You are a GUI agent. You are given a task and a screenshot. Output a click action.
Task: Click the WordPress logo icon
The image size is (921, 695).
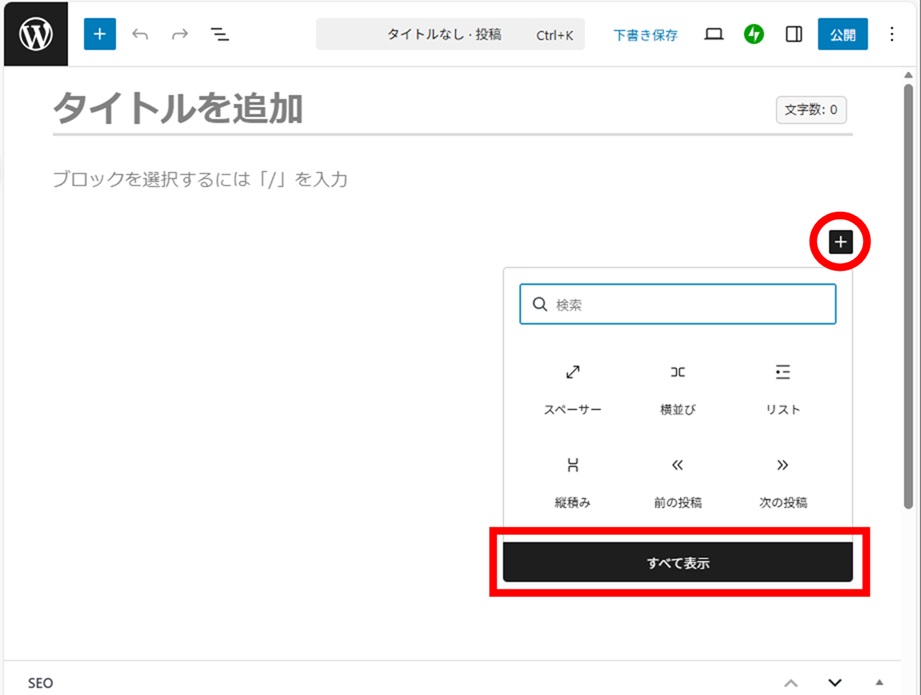tap(35, 34)
